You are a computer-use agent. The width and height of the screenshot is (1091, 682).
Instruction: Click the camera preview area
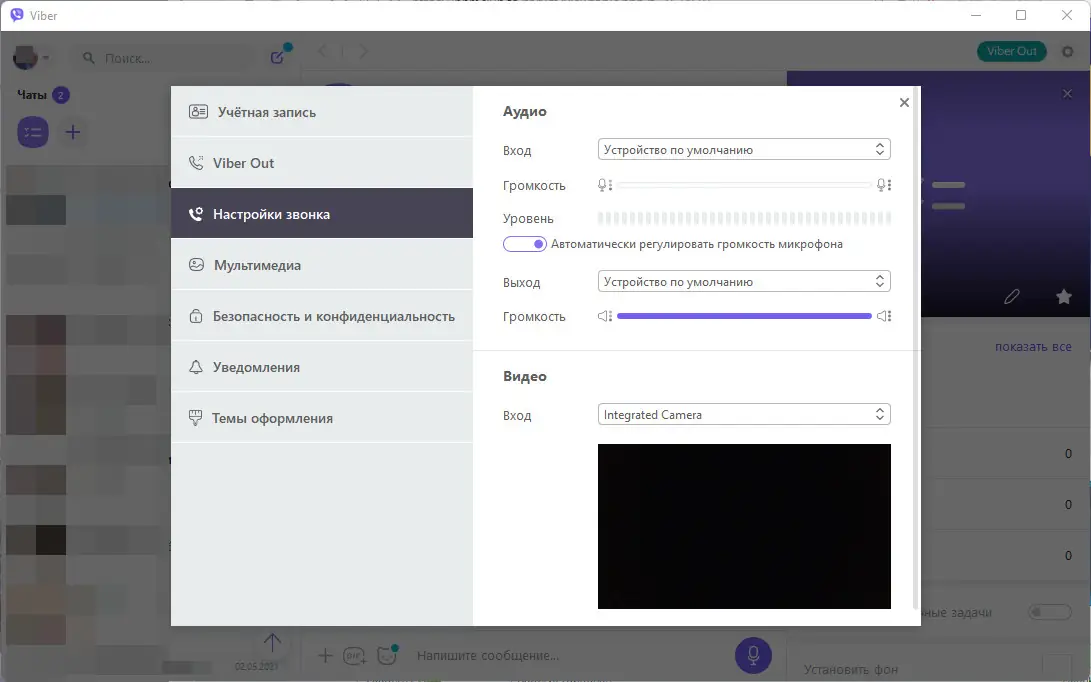[x=744, y=526]
